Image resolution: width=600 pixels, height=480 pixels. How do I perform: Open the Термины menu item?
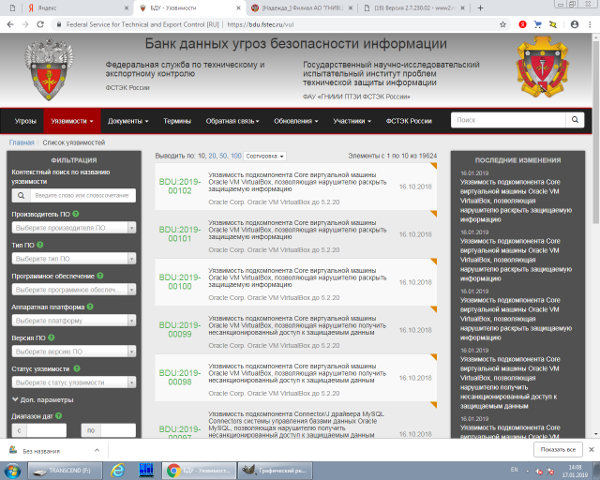177,121
